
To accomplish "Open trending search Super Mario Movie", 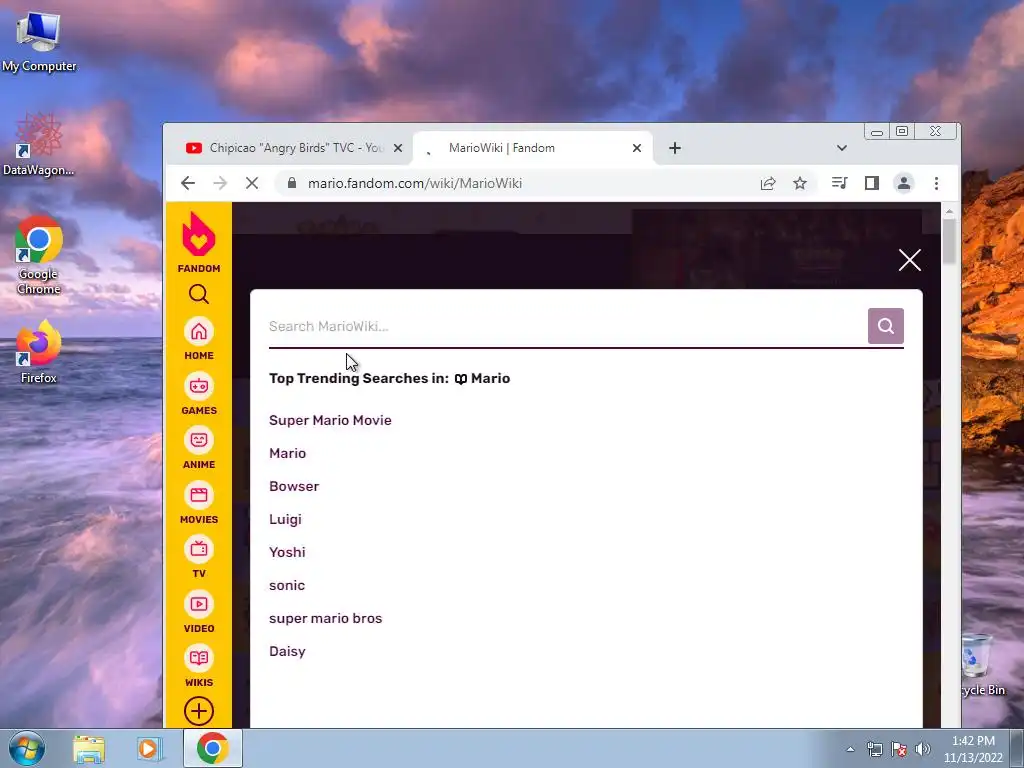I will 330,420.
